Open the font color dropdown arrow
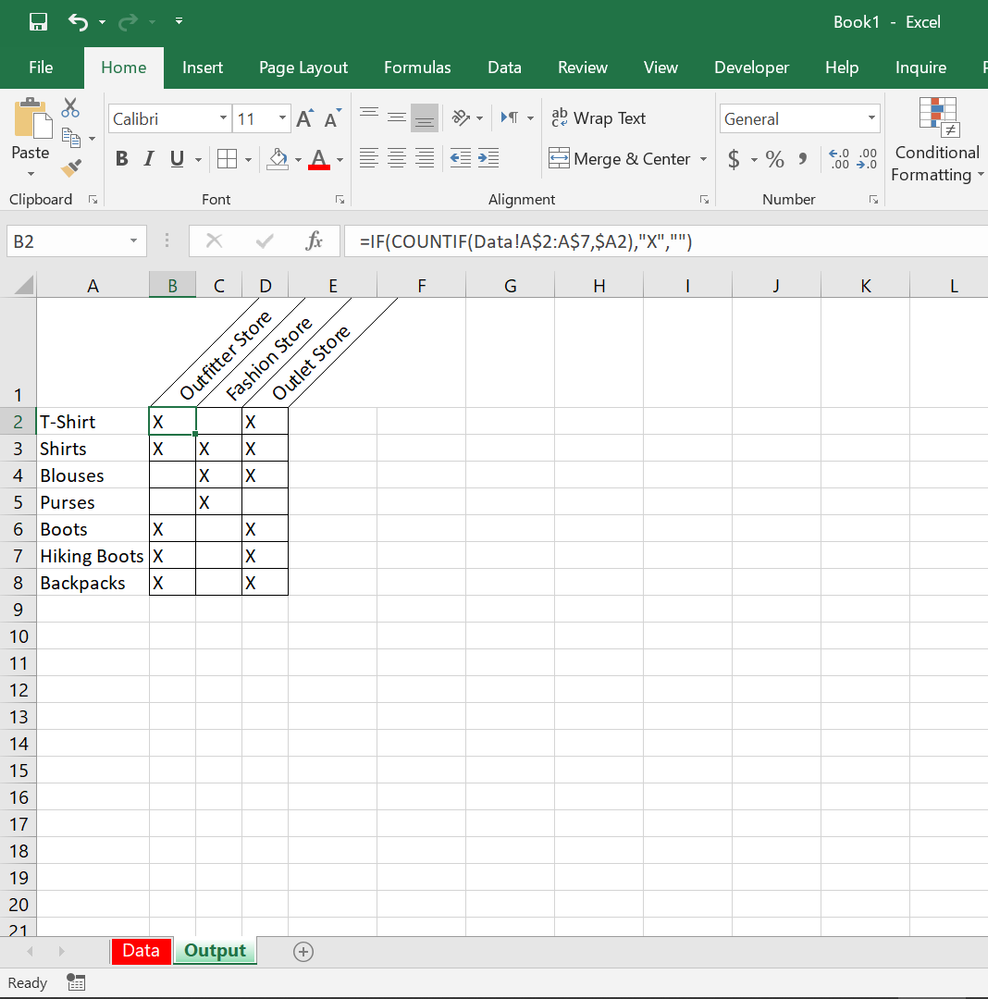 340,159
